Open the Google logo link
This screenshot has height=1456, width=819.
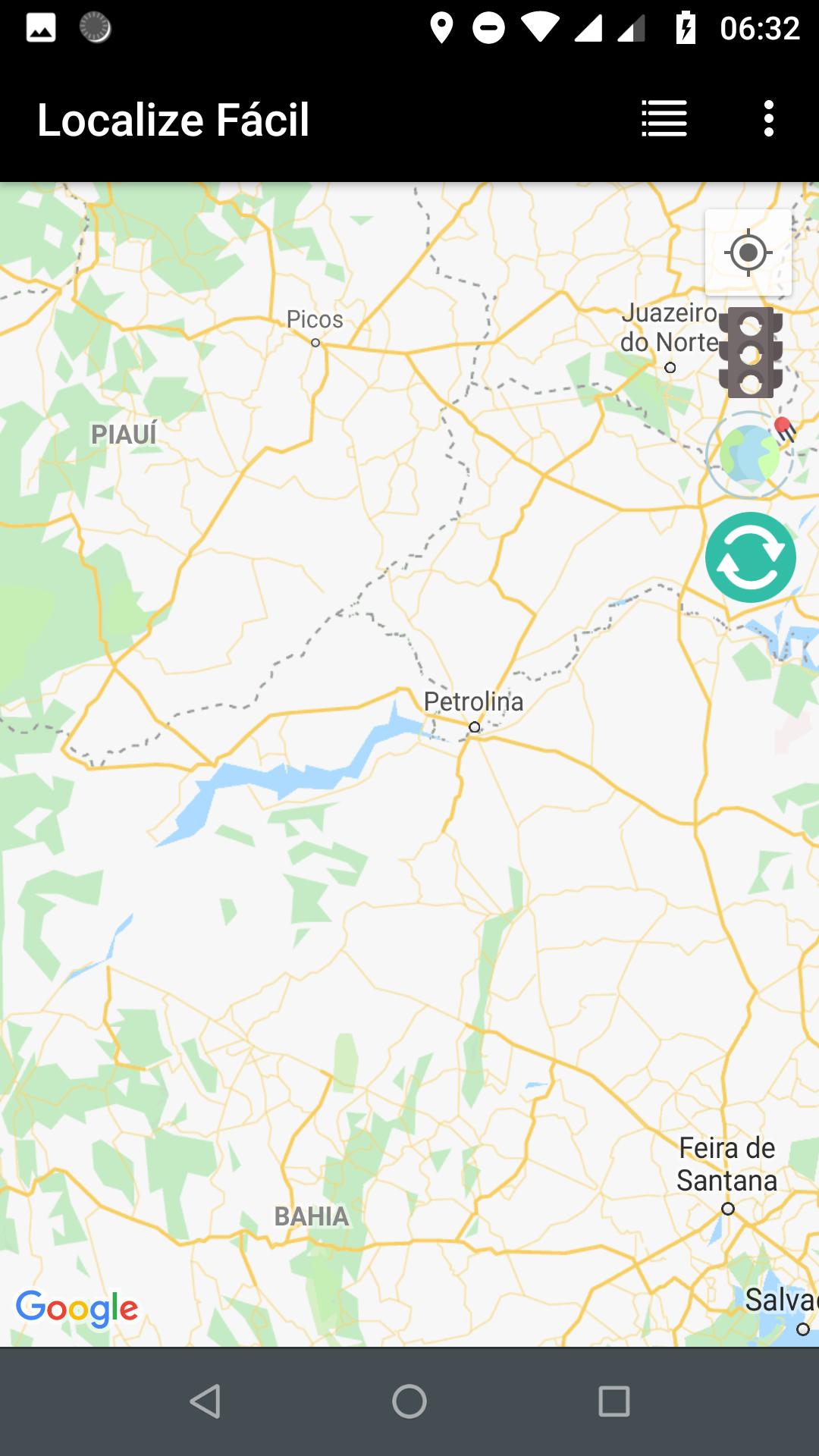click(77, 1309)
